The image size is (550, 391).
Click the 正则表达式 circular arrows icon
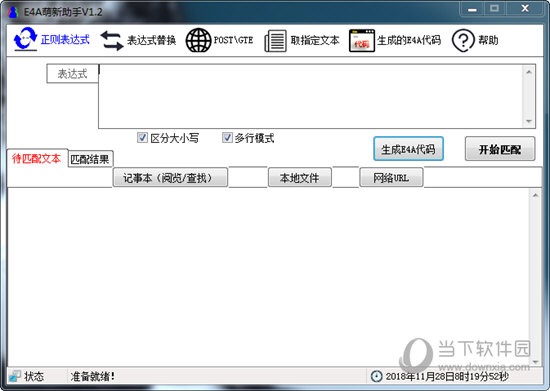25,39
